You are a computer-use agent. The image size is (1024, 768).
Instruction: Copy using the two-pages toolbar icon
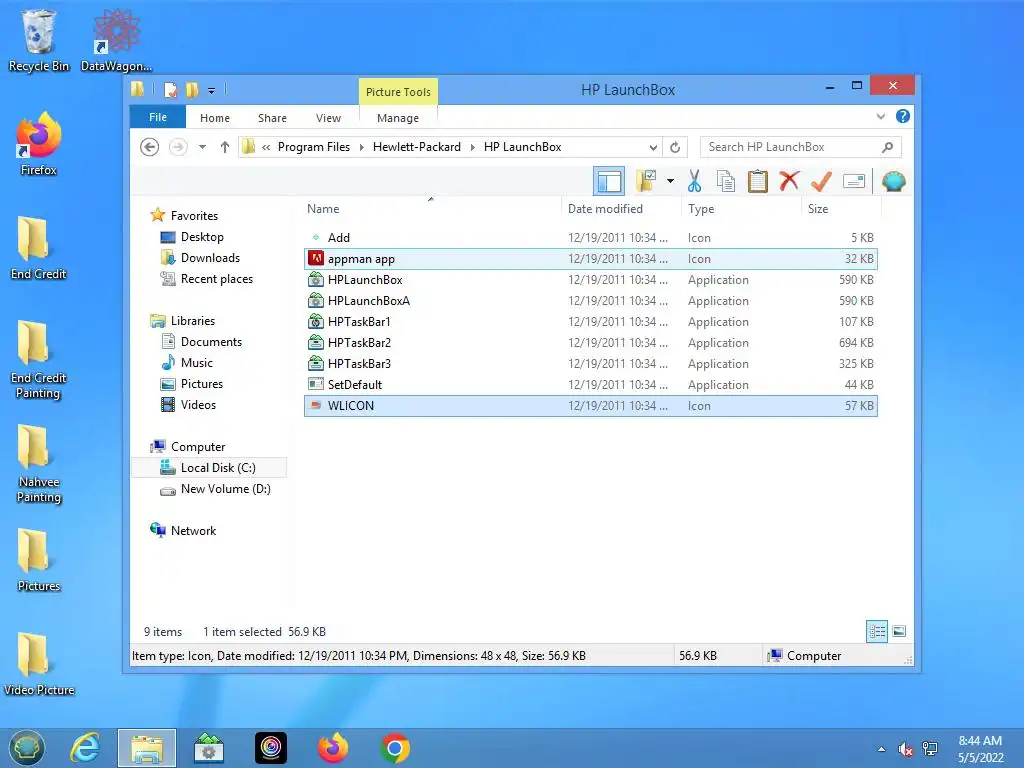click(x=726, y=181)
